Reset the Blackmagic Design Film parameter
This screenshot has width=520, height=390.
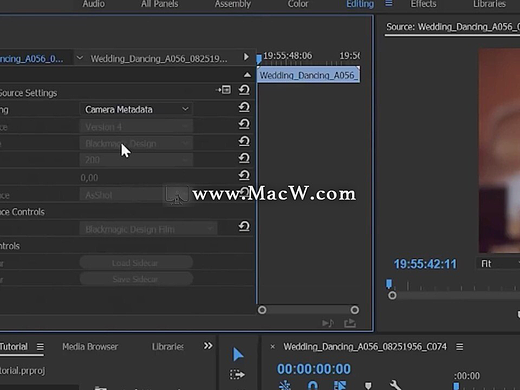pos(244,226)
